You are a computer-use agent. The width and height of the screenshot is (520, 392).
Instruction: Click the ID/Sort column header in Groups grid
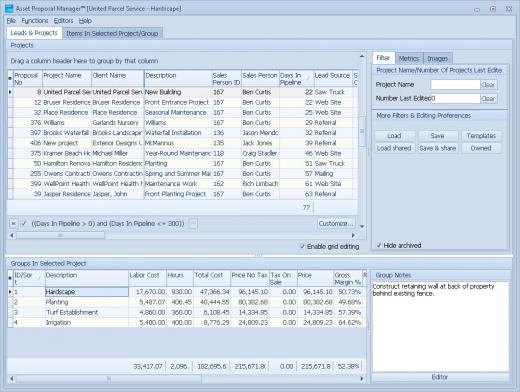pyautogui.click(x=29, y=278)
